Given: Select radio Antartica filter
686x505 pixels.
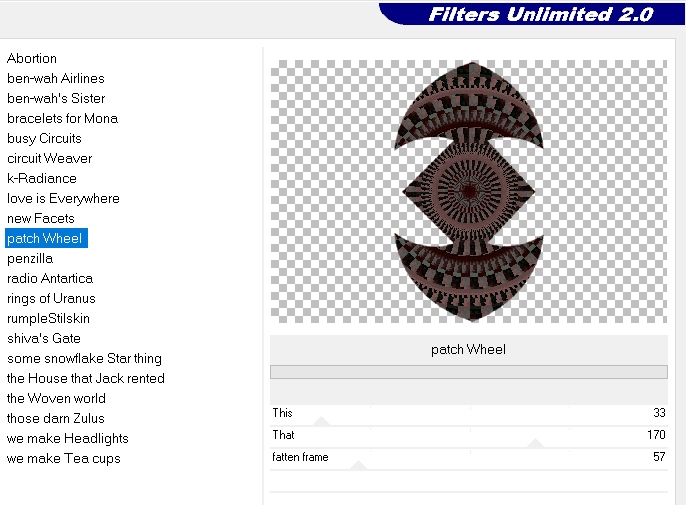Looking at the screenshot, I should pos(50,278).
